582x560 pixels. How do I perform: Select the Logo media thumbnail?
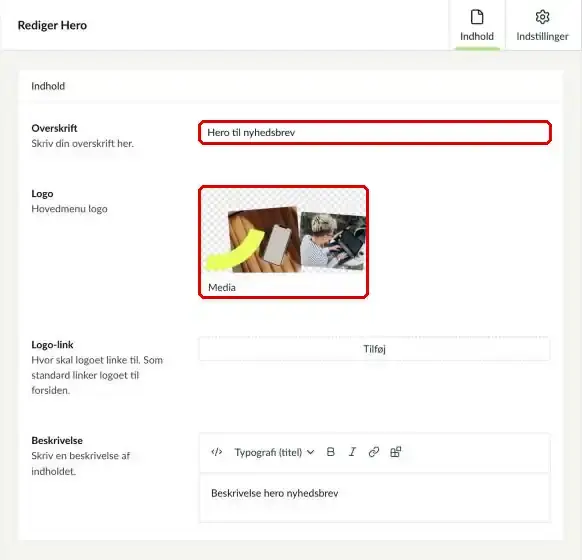click(284, 242)
